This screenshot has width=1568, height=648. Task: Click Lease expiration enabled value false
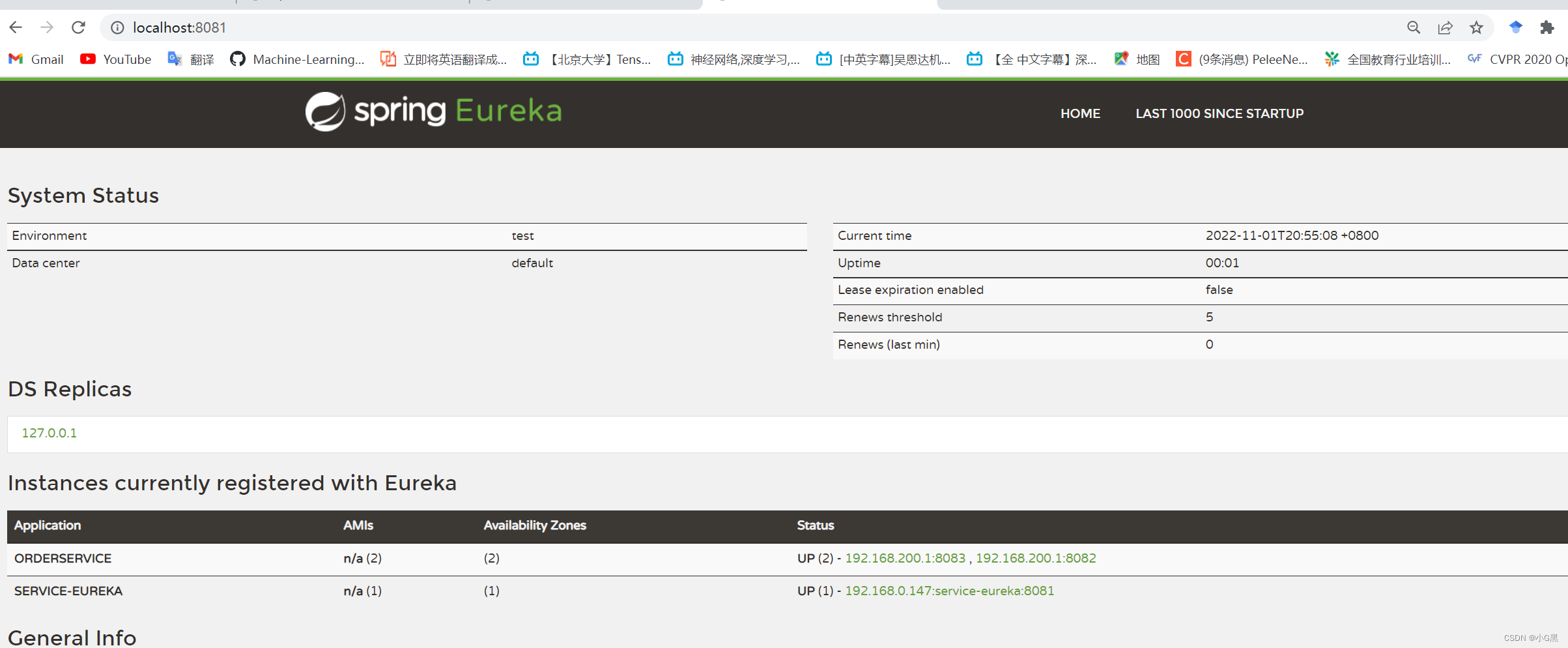pyautogui.click(x=1219, y=289)
